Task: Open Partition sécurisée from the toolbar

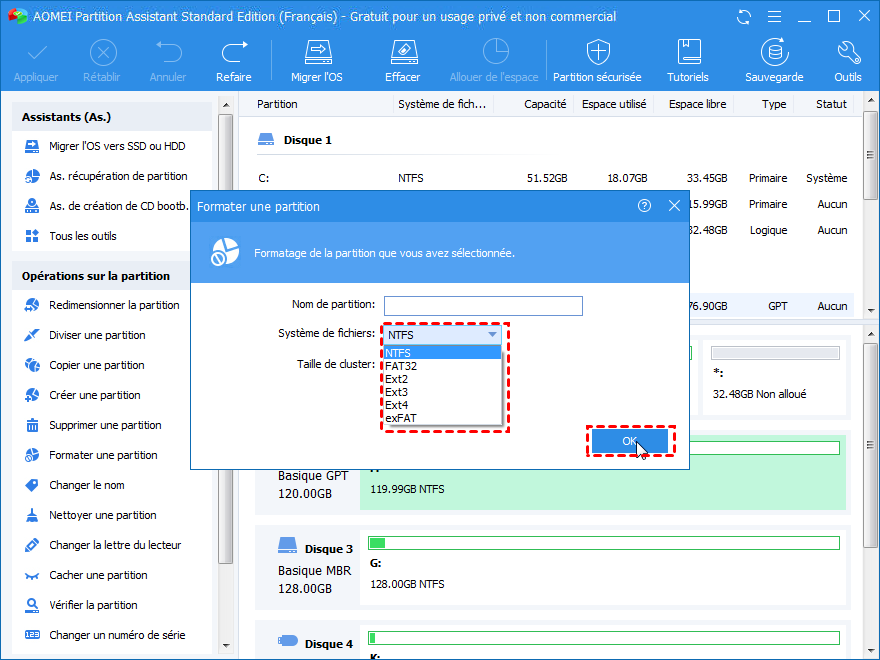Action: click(x=597, y=61)
